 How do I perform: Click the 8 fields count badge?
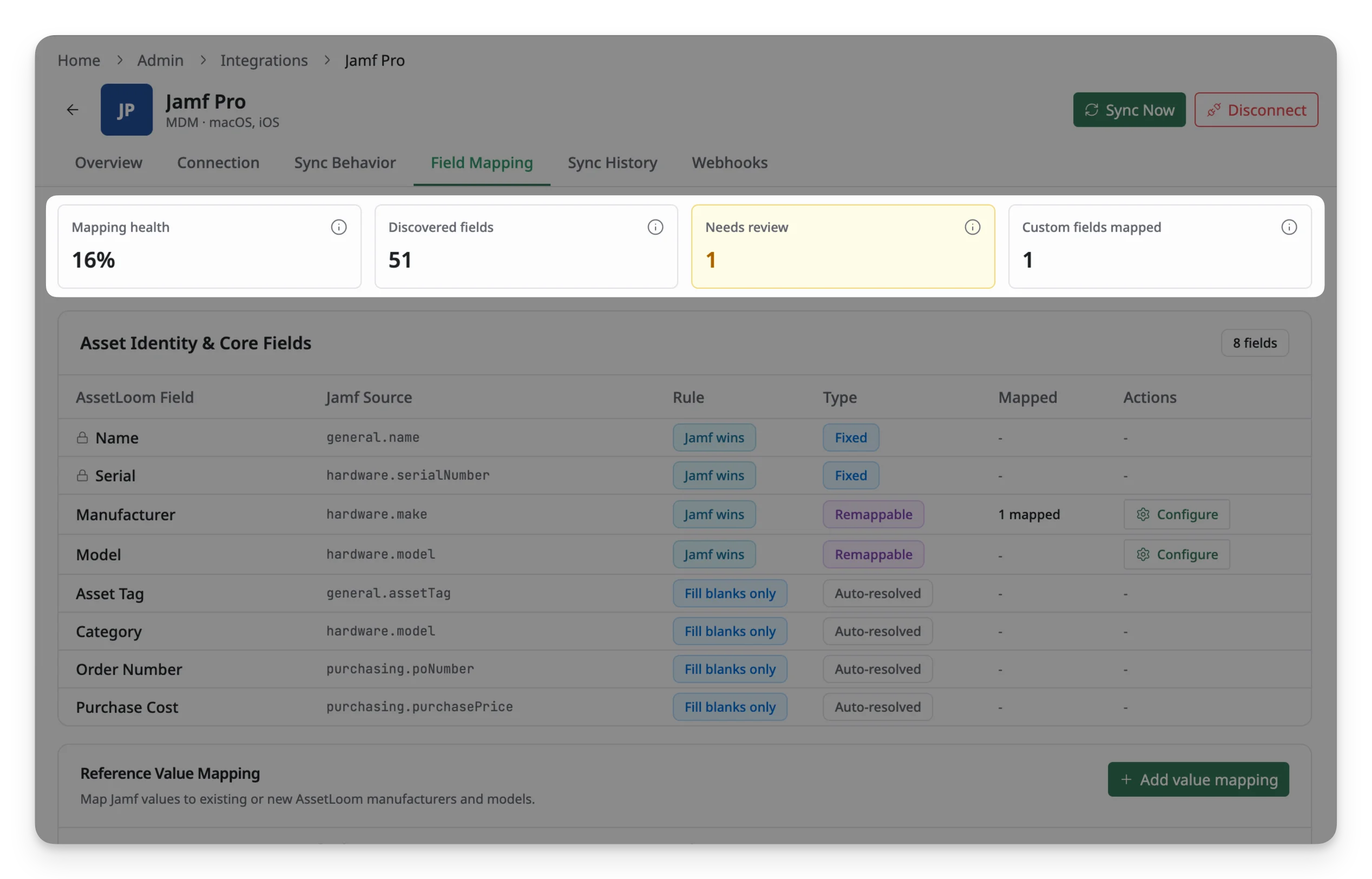click(x=1254, y=343)
